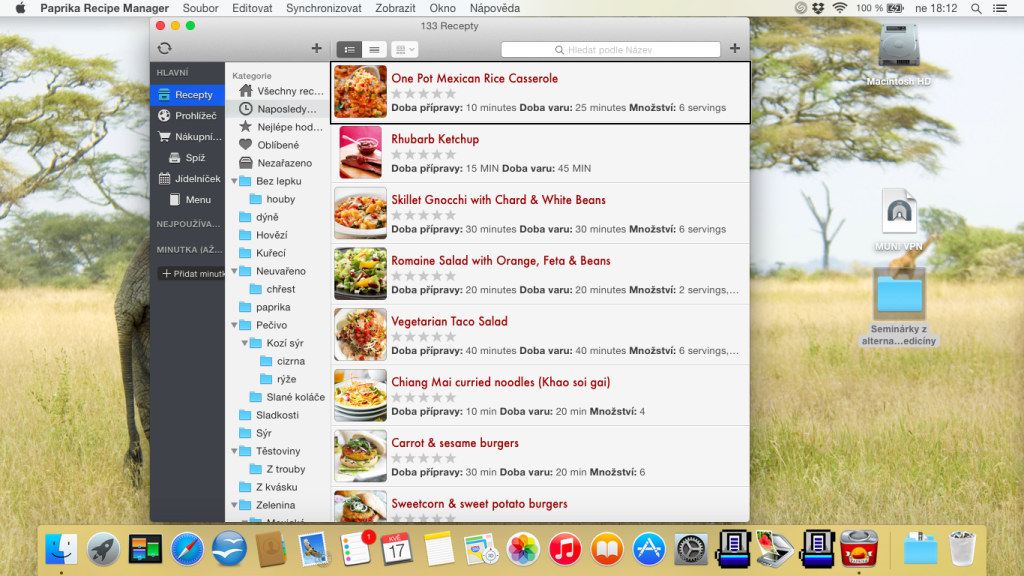Viewport: 1024px width, 576px height.
Task: Collapse the Těstoviny folder
Action: pos(234,451)
